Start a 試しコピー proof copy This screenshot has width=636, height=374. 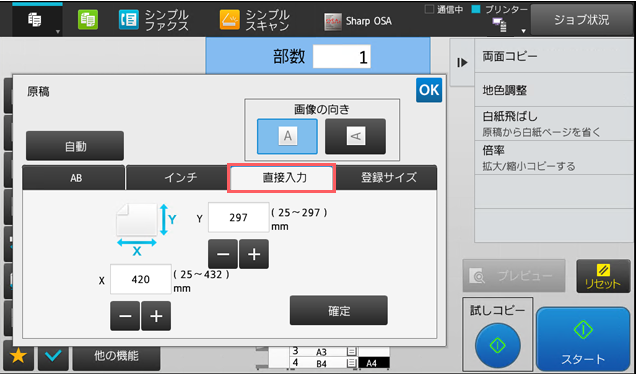(498, 345)
